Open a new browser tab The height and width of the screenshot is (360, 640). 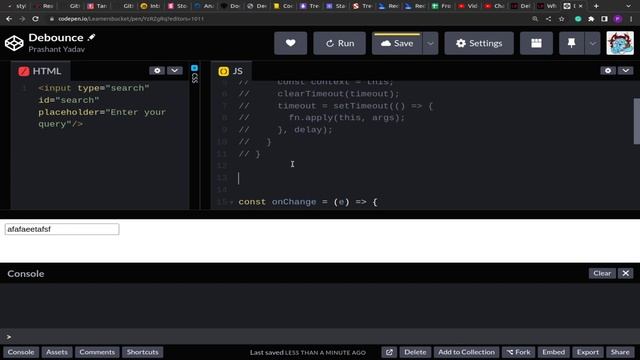[596, 6]
